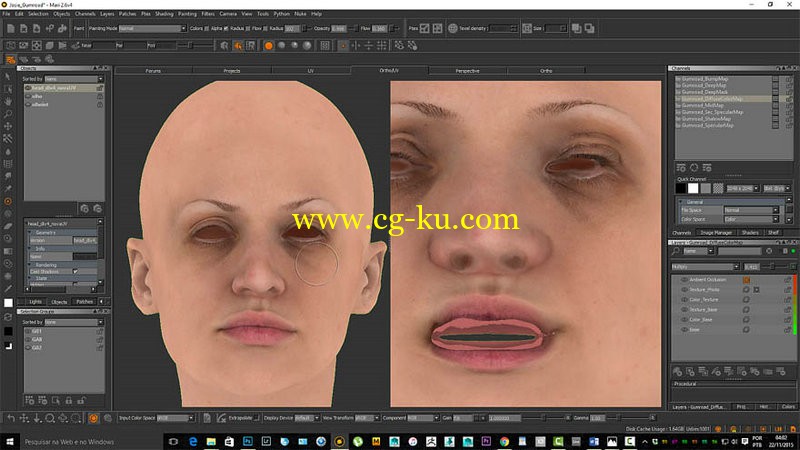Screen dimensions: 800x450
Task: Open Selection Groups Sorted by dropdown
Action: (x=73, y=322)
